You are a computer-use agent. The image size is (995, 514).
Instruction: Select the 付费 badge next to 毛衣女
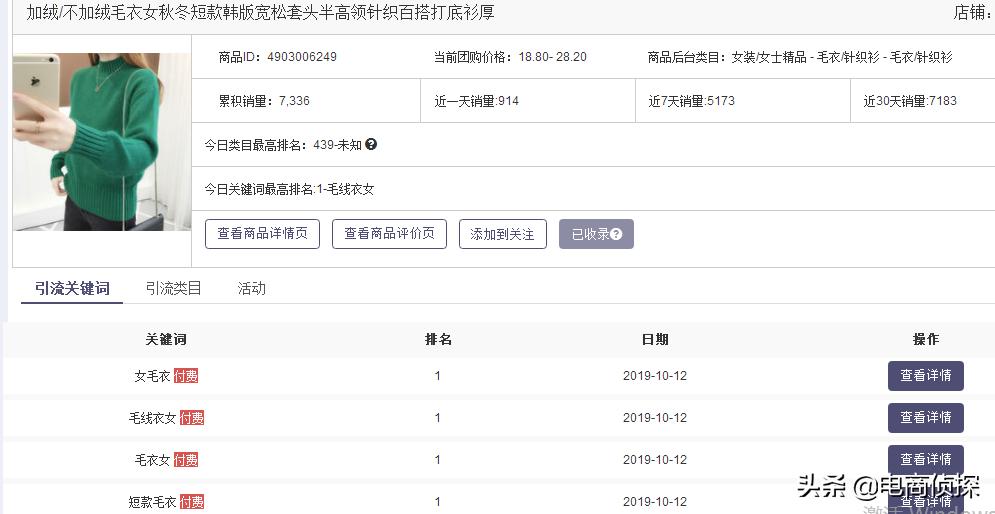[186, 460]
